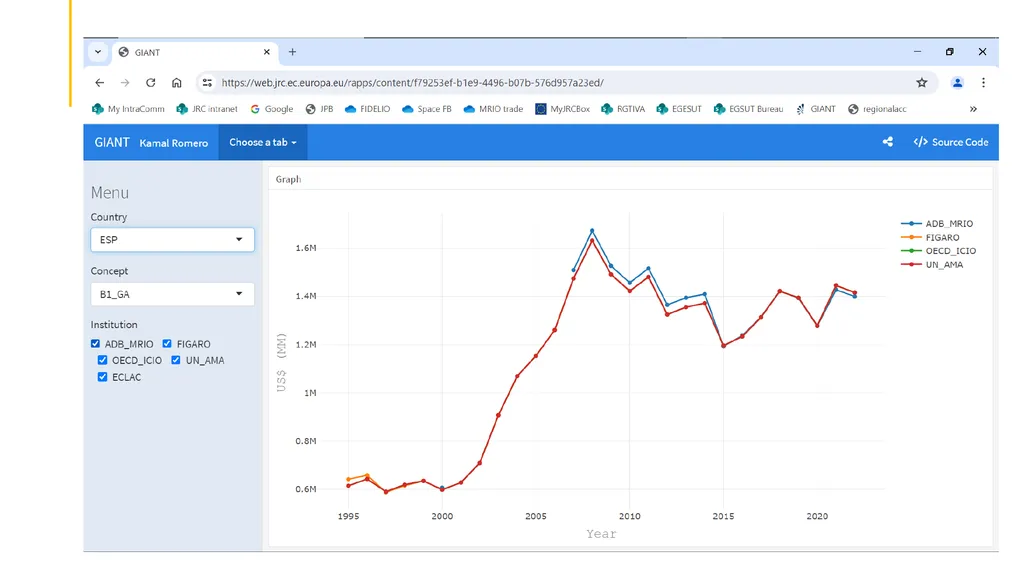Viewport: 1024px width, 575px height.
Task: Open MyJRCBox bookmark
Action: click(562, 109)
